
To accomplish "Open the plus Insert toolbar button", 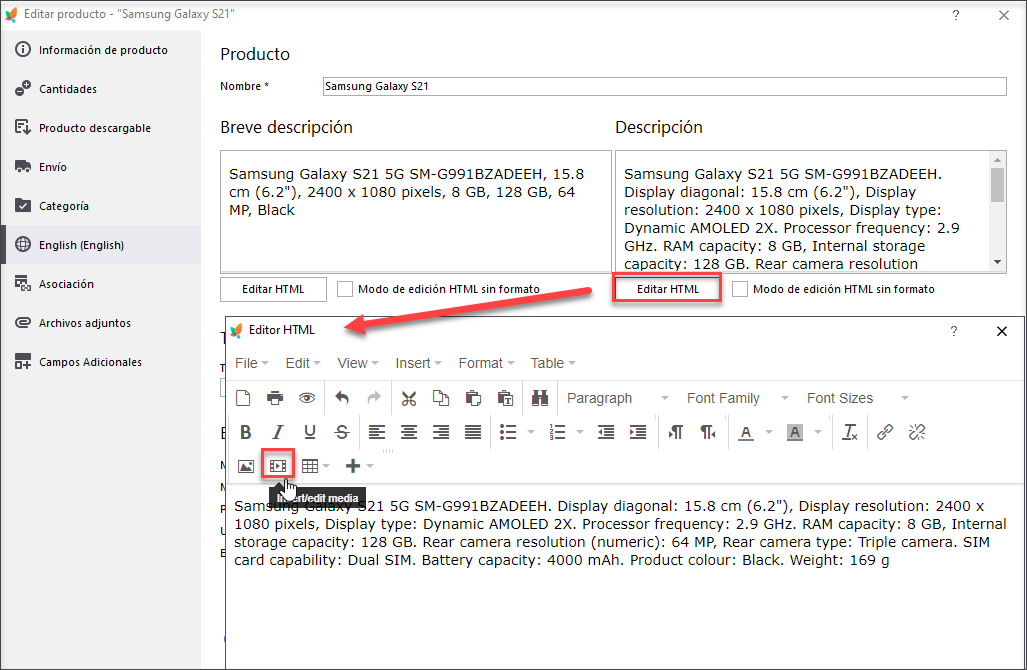I will pyautogui.click(x=353, y=466).
